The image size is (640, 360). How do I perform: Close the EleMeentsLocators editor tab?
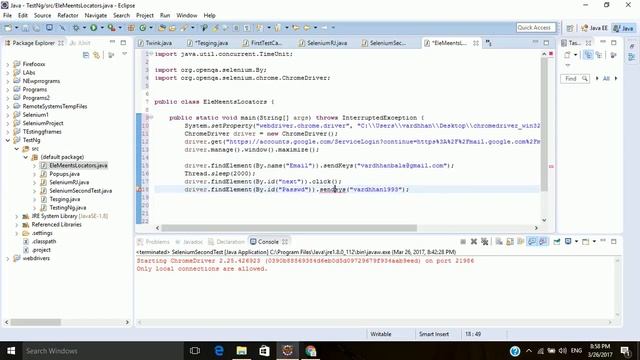476,43
